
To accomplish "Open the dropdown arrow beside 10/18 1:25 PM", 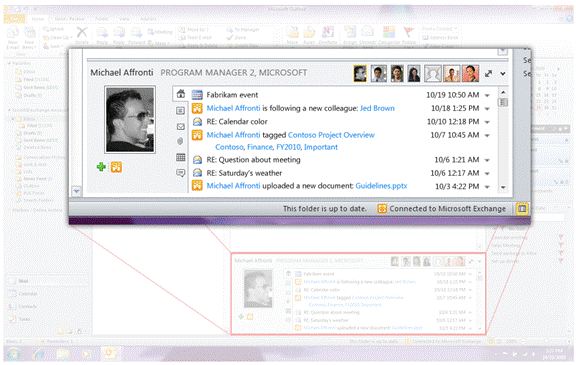I will (x=487, y=109).
